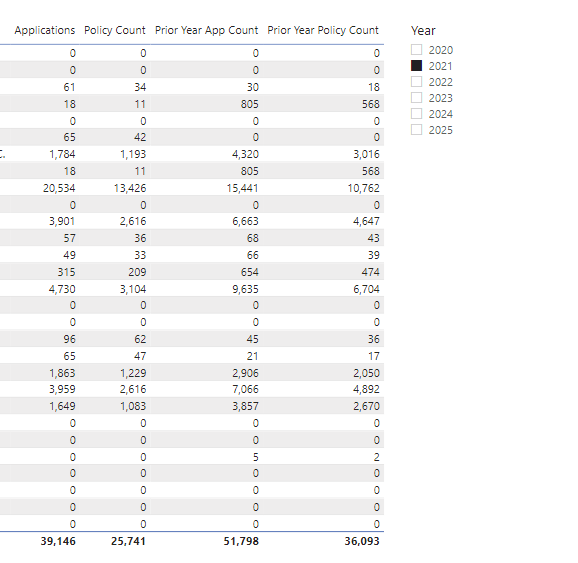
Task: Select the cell showing 3,016
Action: pyautogui.click(x=366, y=154)
